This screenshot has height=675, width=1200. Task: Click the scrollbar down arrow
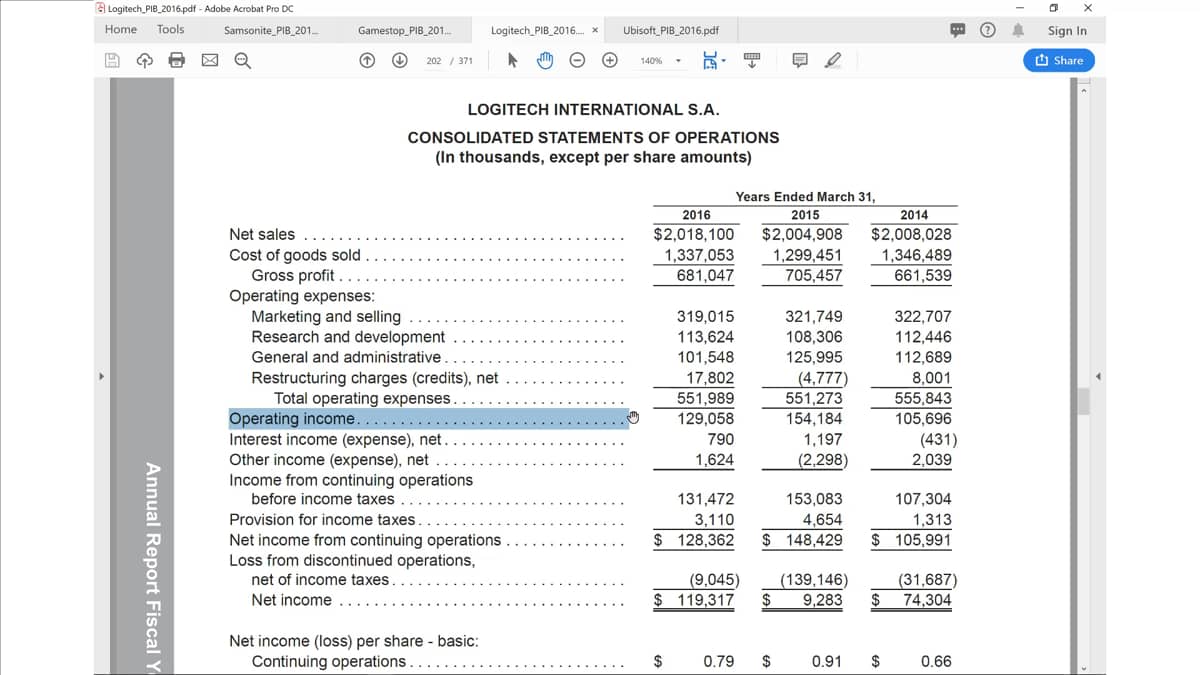1083,668
